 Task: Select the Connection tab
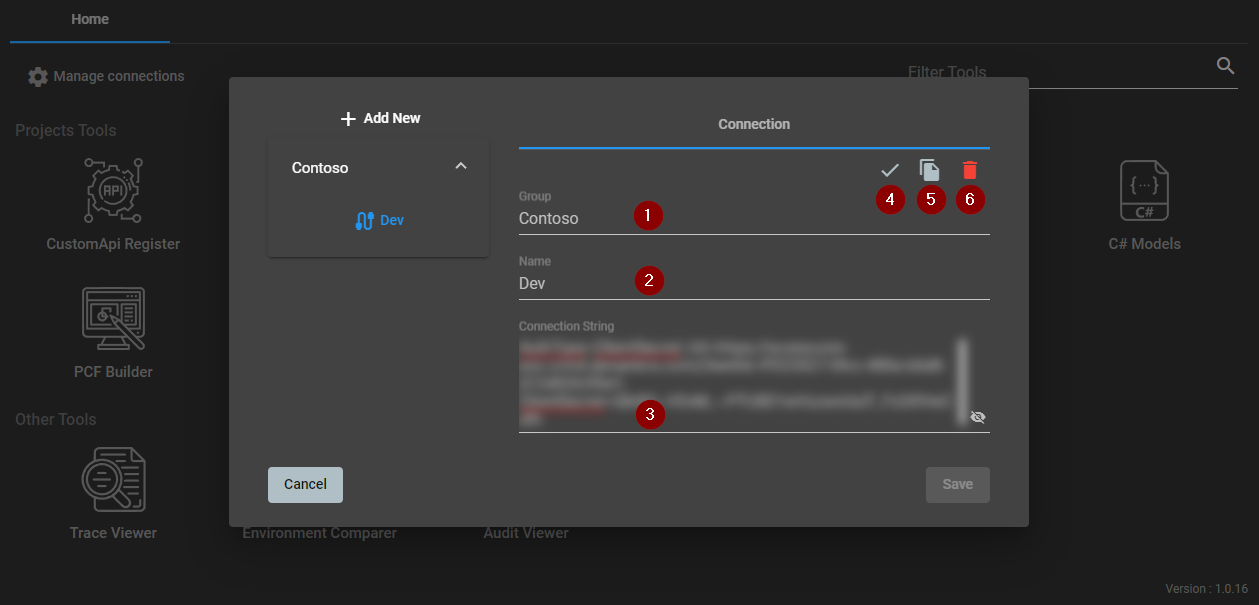[754, 125]
